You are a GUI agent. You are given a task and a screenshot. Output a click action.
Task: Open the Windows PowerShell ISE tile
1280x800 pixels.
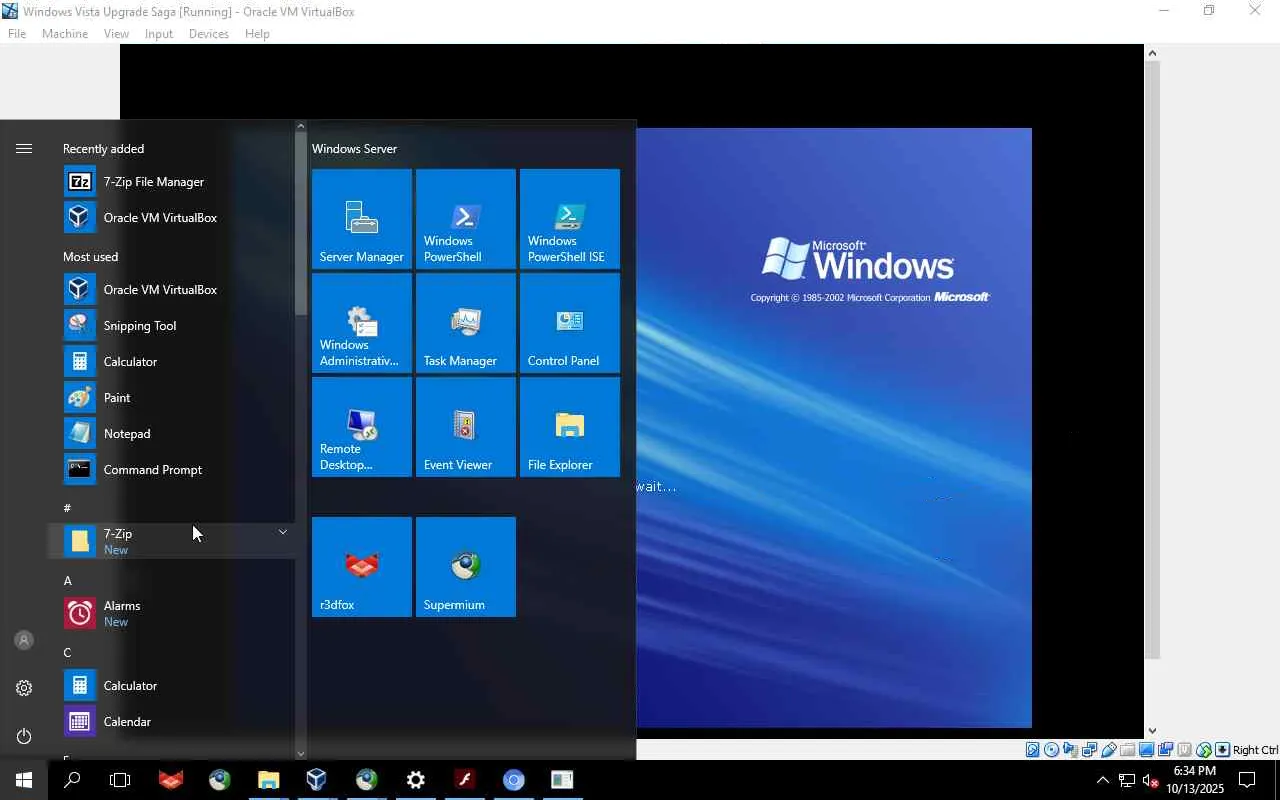570,219
